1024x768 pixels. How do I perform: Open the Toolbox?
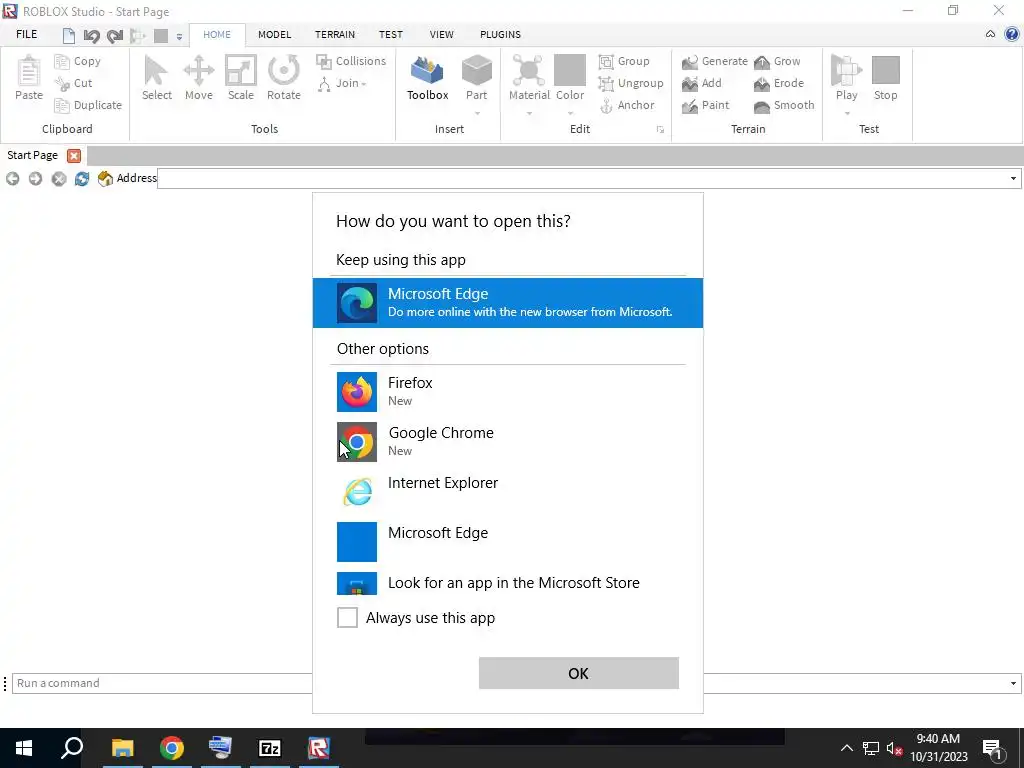(427, 78)
